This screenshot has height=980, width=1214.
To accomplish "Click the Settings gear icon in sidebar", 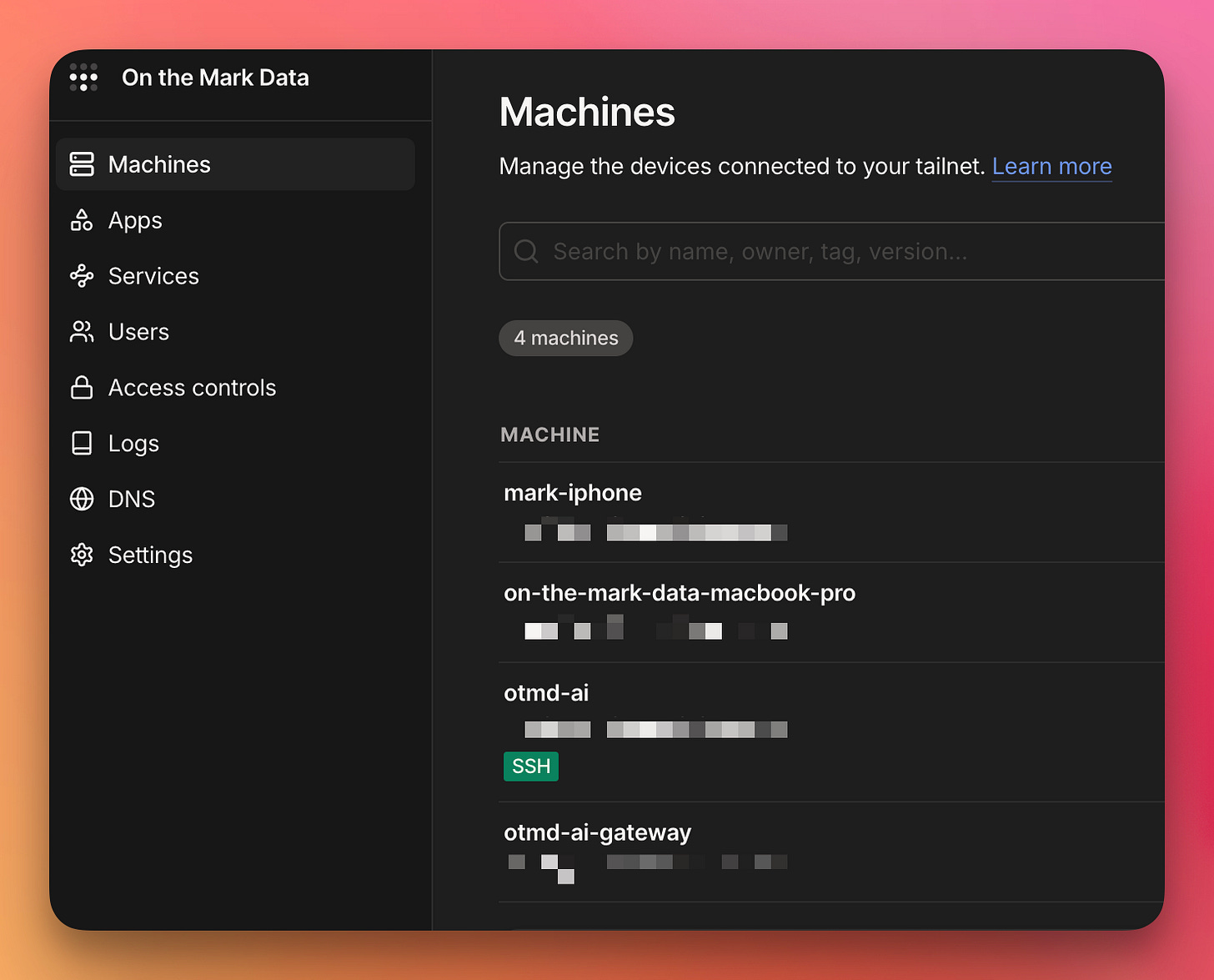I will coord(82,555).
